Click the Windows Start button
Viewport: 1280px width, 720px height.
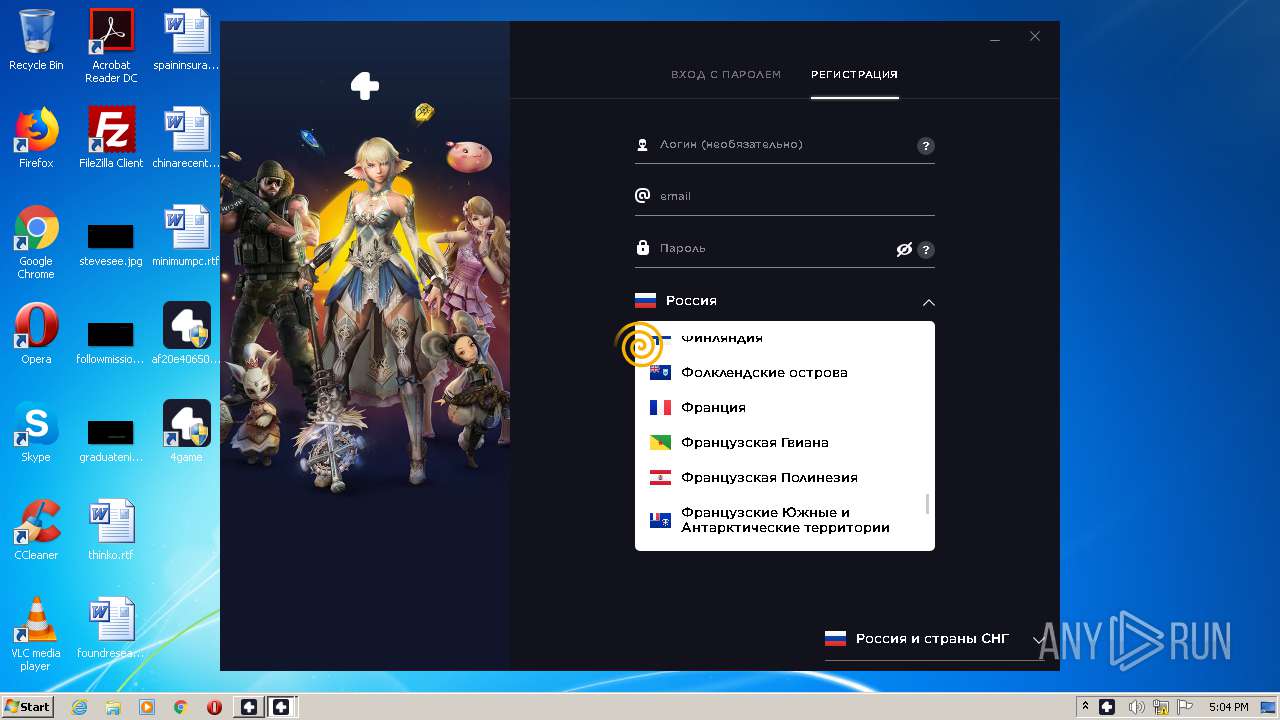pos(27,706)
